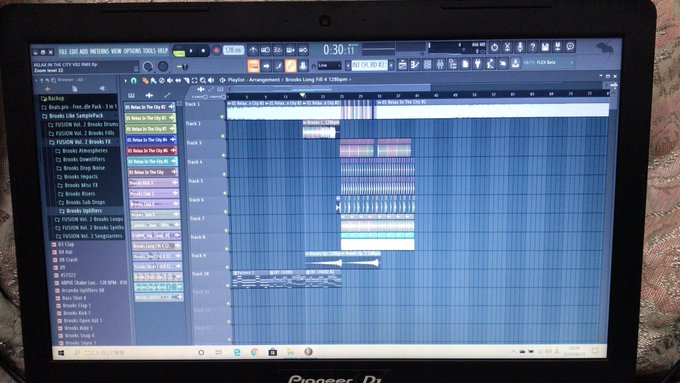Click the red Record button
Image resolution: width=680 pixels, height=383 pixels.
(216, 50)
